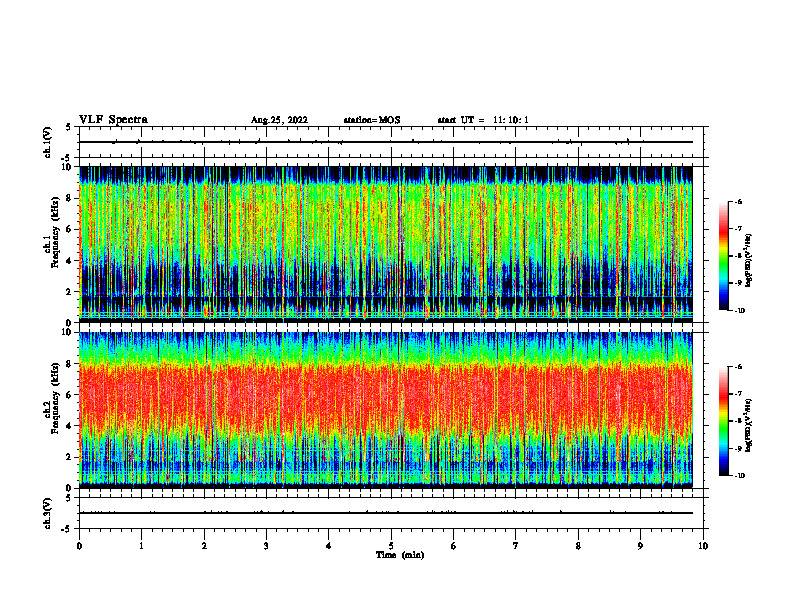Click the ch.1 colorbar log(PSD) label
Image resolution: width=792 pixels, height=612 pixels.
[x=749, y=261]
